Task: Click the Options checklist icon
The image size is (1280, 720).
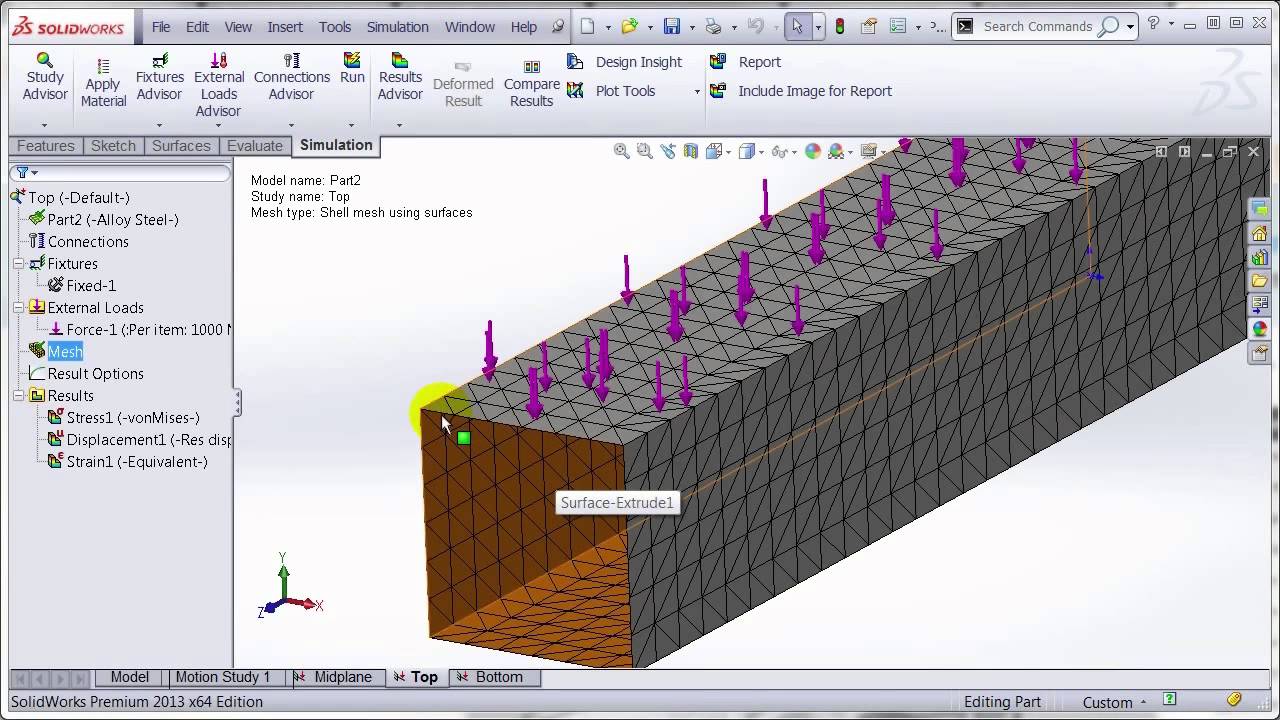Action: coord(897,27)
